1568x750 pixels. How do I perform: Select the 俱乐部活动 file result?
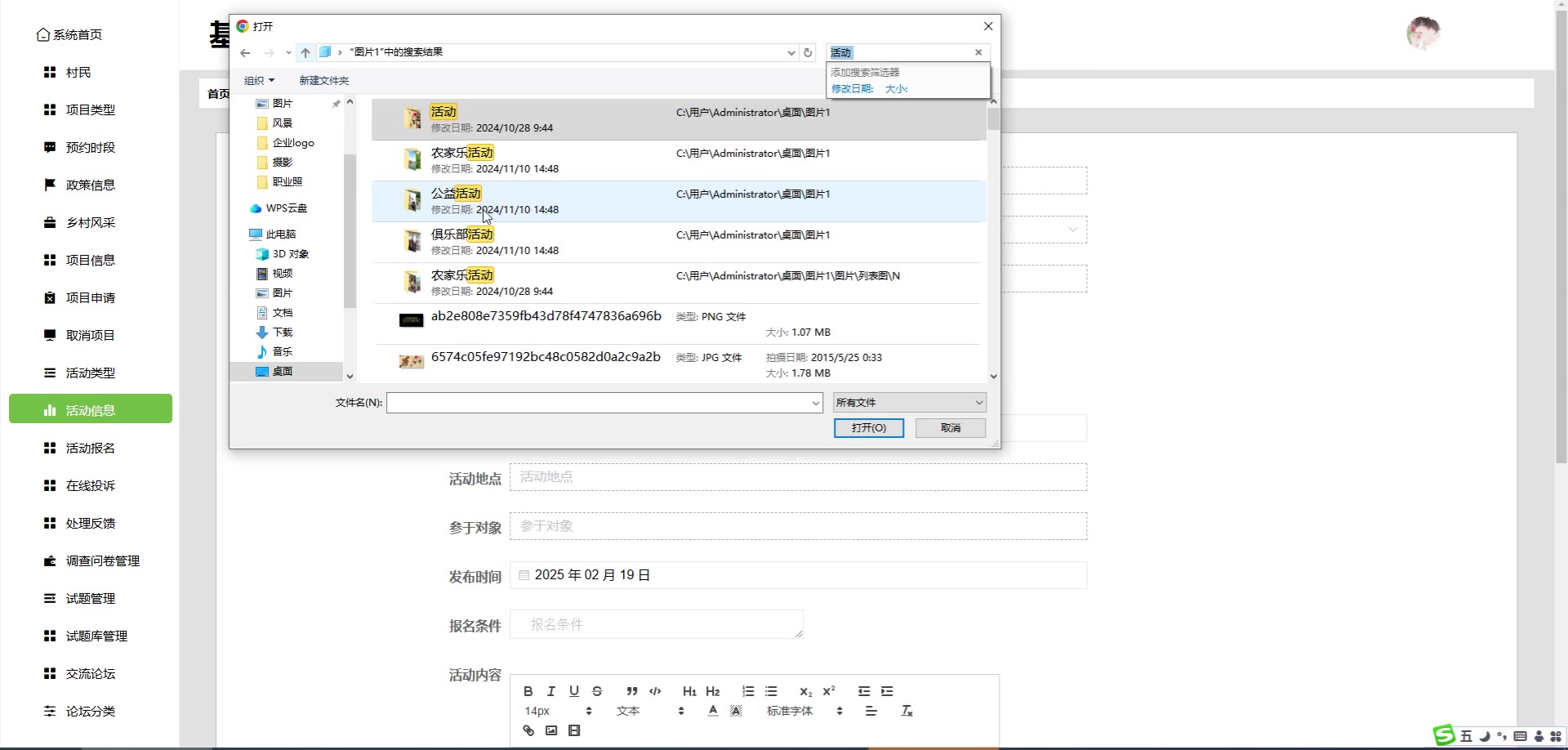[x=679, y=242]
